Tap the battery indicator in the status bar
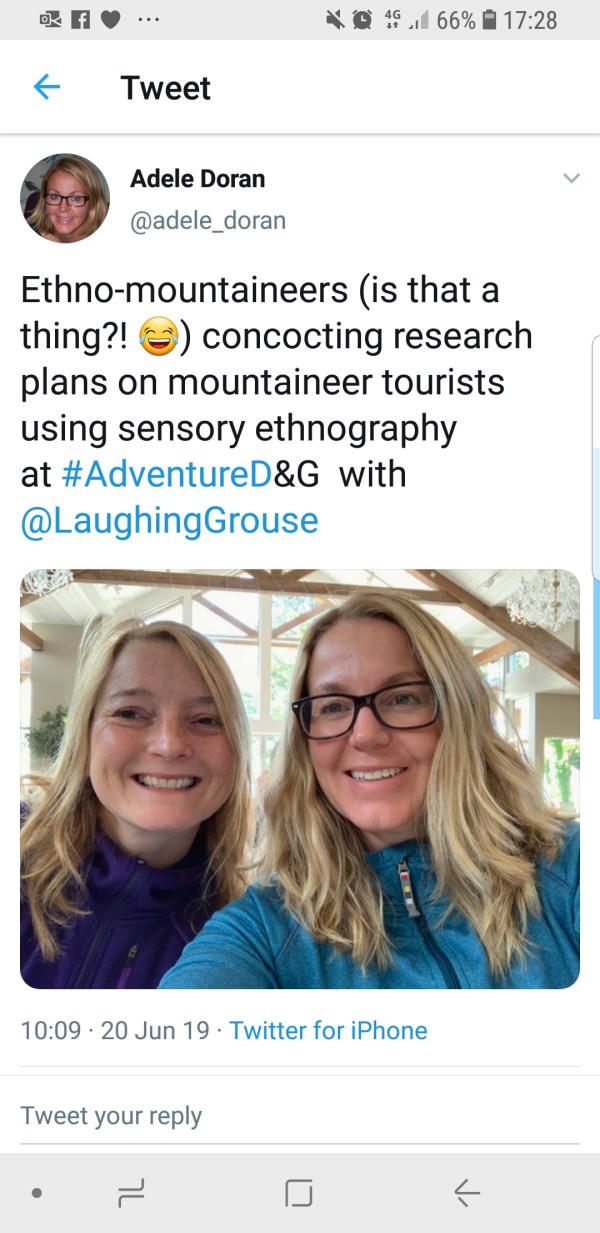The width and height of the screenshot is (600, 1233). point(490,20)
